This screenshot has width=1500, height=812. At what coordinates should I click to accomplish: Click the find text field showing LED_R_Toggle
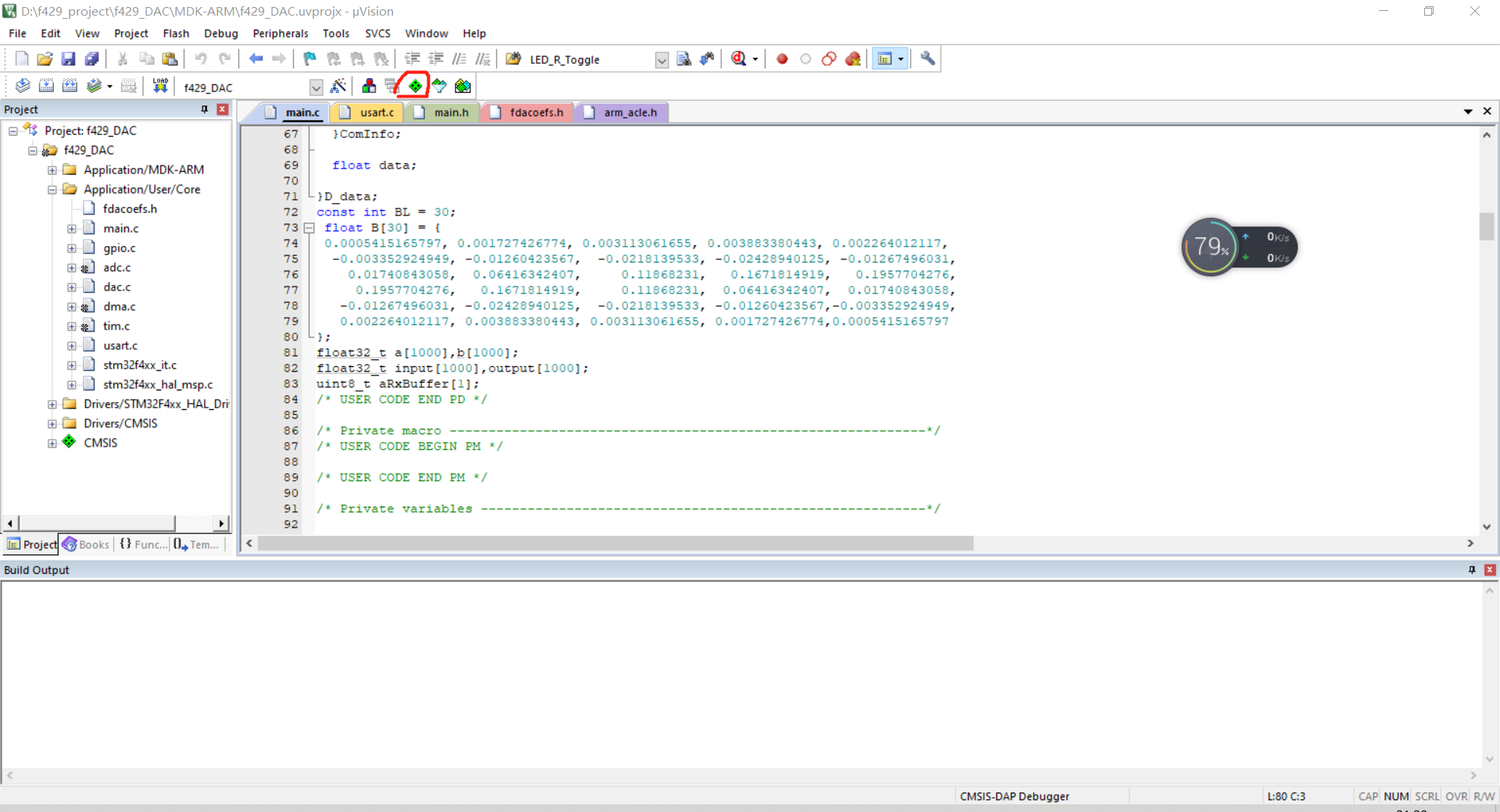pyautogui.click(x=591, y=59)
